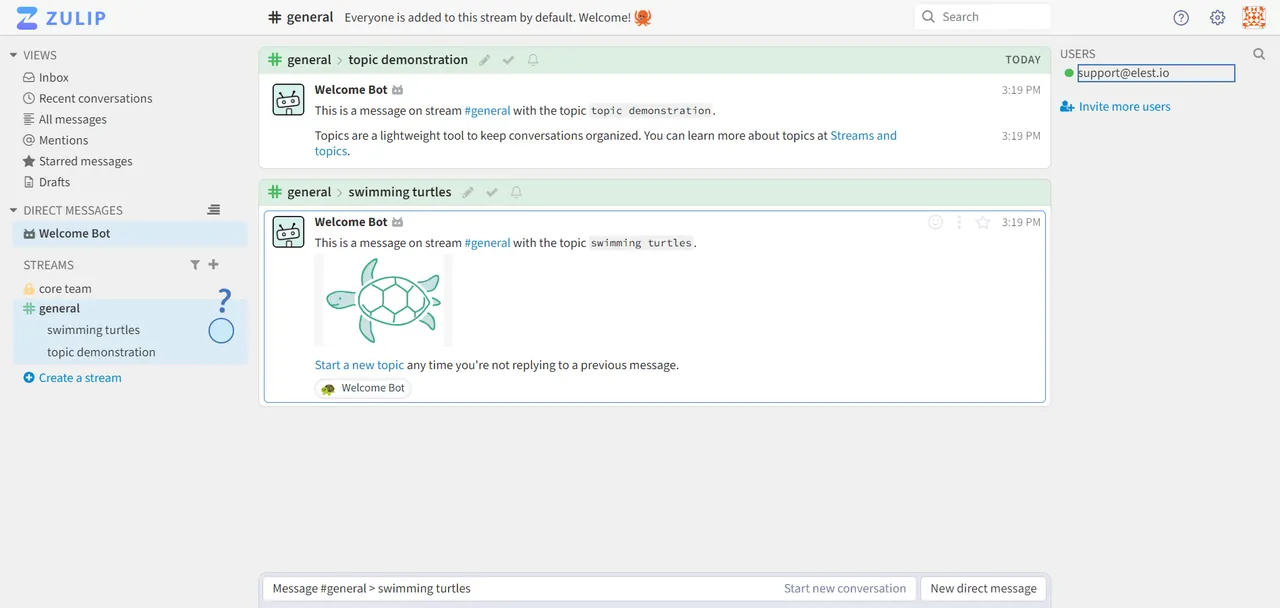The height and width of the screenshot is (608, 1280).
Task: Collapse the DIRECT MESSAGES section
Action: tap(14, 210)
